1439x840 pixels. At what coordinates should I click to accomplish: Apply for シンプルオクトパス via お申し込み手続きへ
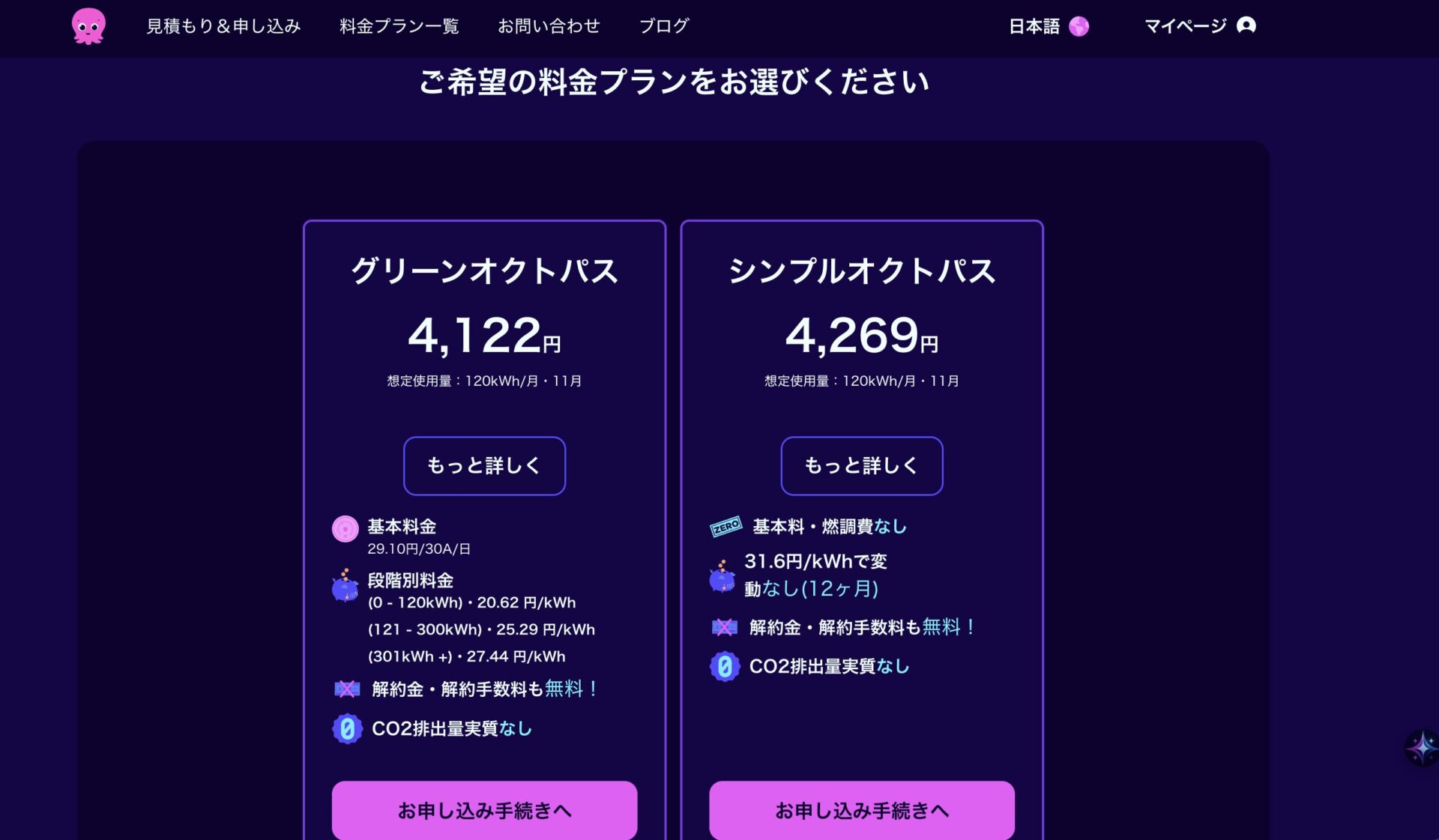861,810
